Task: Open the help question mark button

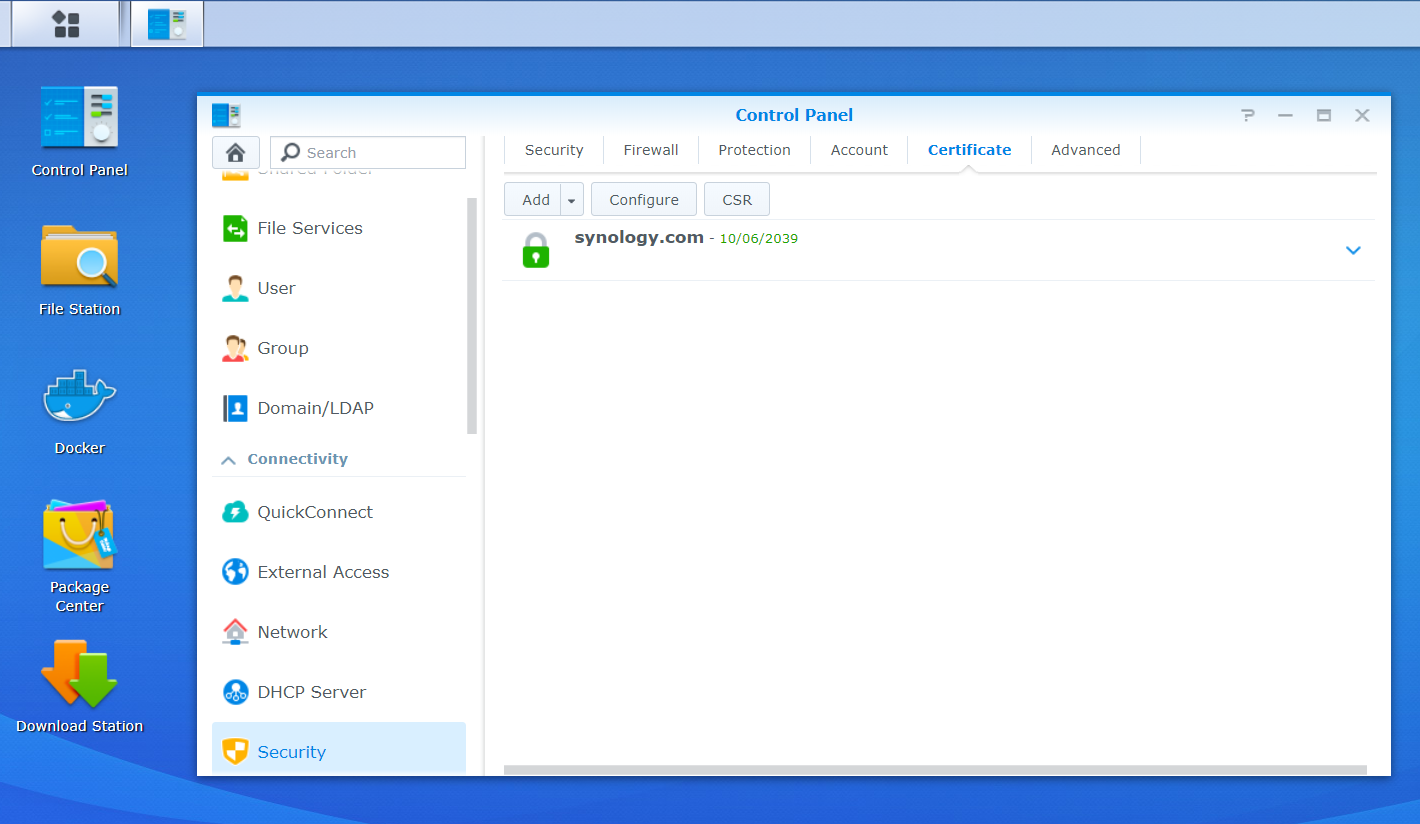Action: click(x=1248, y=115)
